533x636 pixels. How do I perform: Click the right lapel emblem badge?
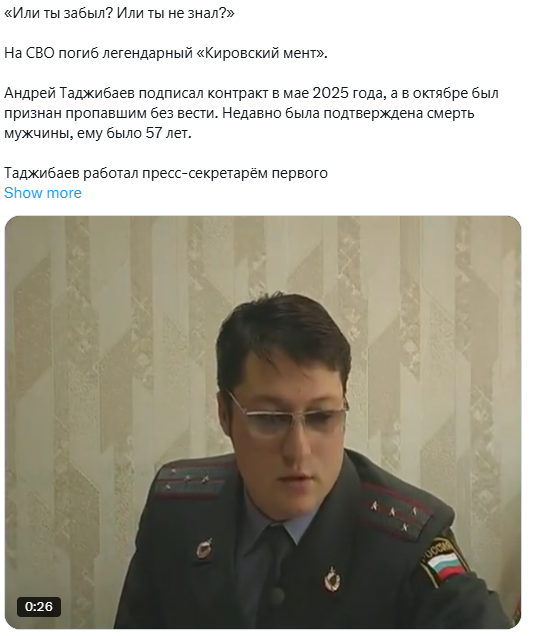click(332, 579)
